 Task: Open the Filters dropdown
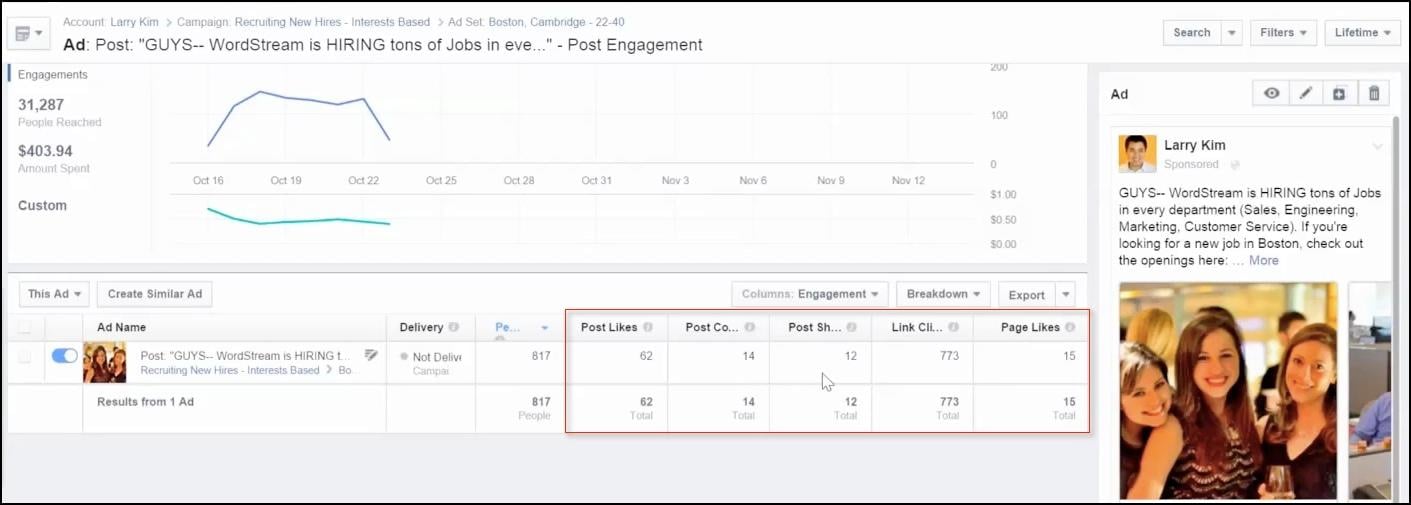1283,33
